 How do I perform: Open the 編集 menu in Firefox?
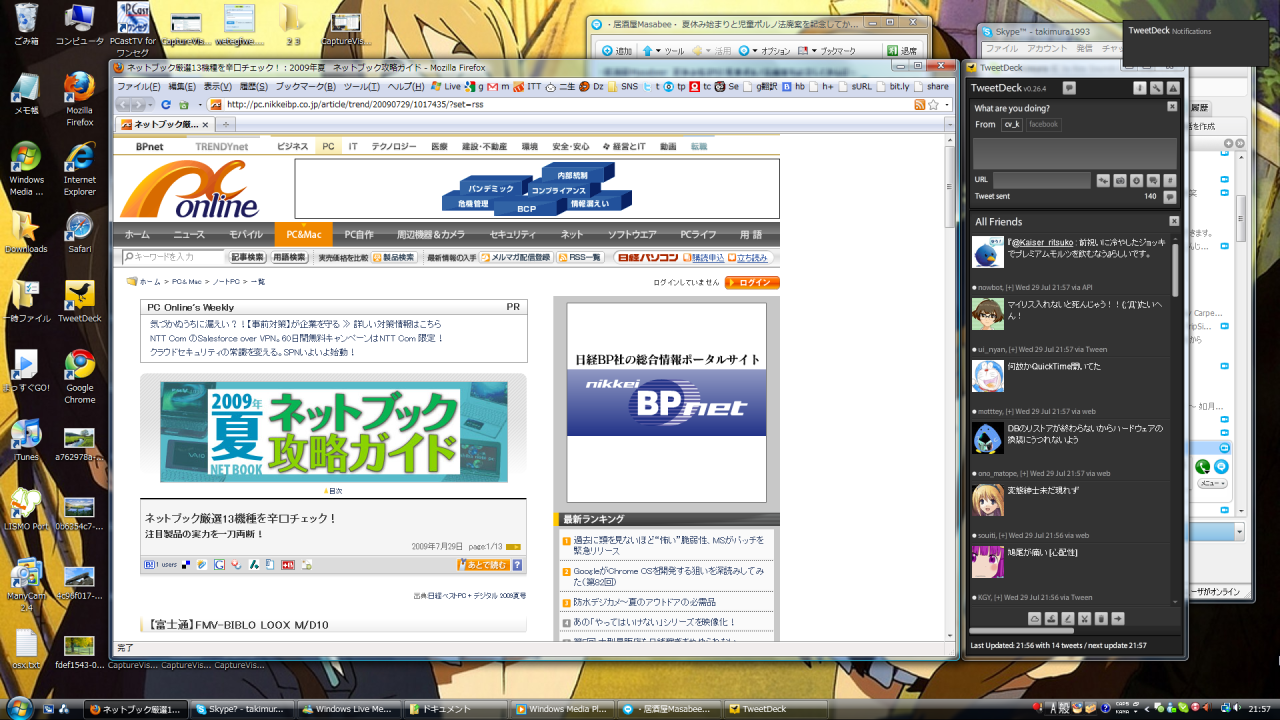point(182,86)
